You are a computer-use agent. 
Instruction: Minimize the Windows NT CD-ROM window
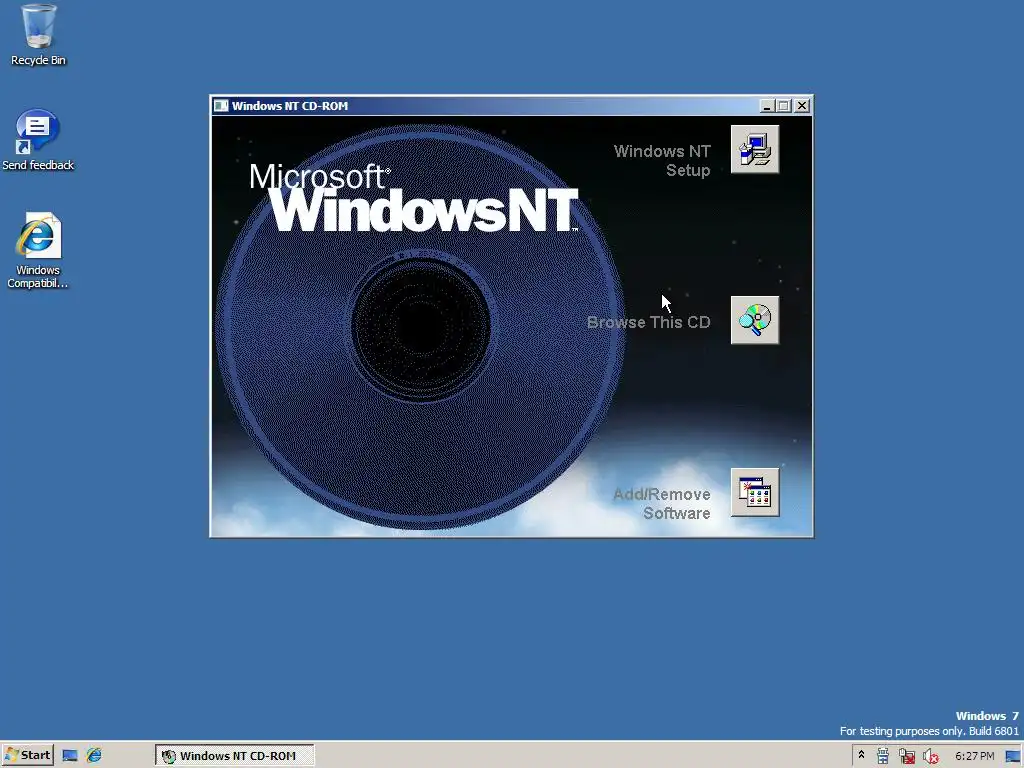coord(767,106)
